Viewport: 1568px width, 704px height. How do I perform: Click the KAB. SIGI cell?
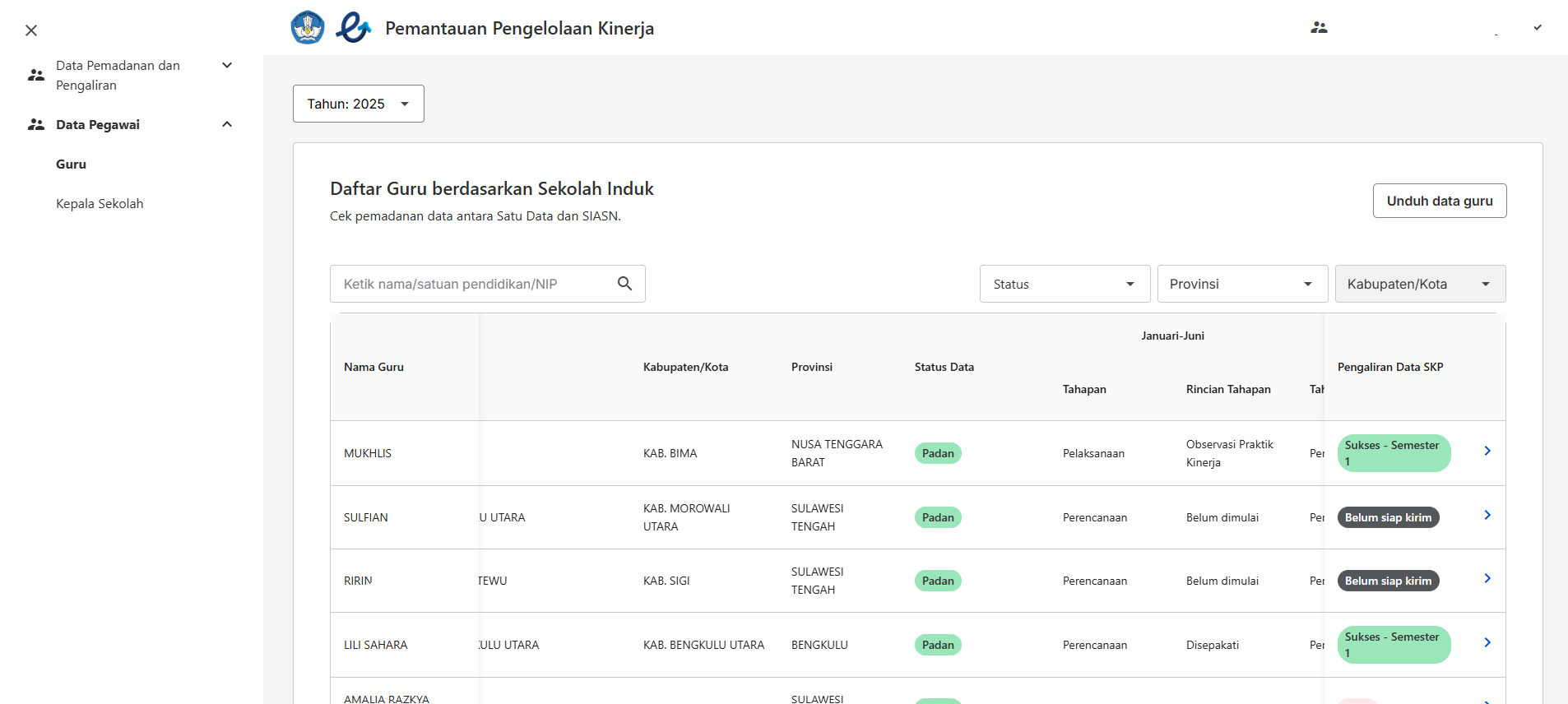tap(666, 581)
